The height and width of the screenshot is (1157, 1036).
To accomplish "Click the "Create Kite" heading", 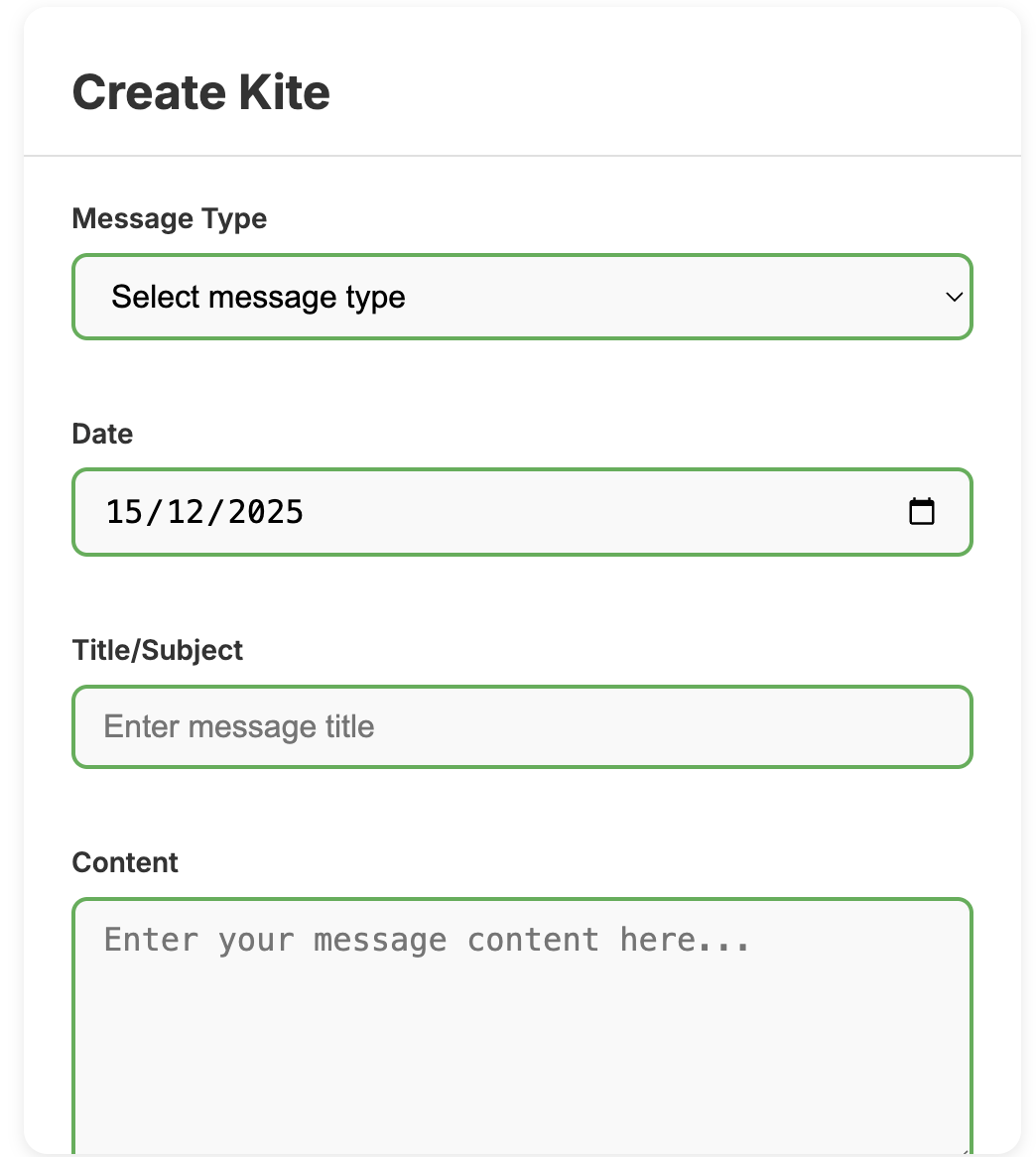I will [201, 92].
